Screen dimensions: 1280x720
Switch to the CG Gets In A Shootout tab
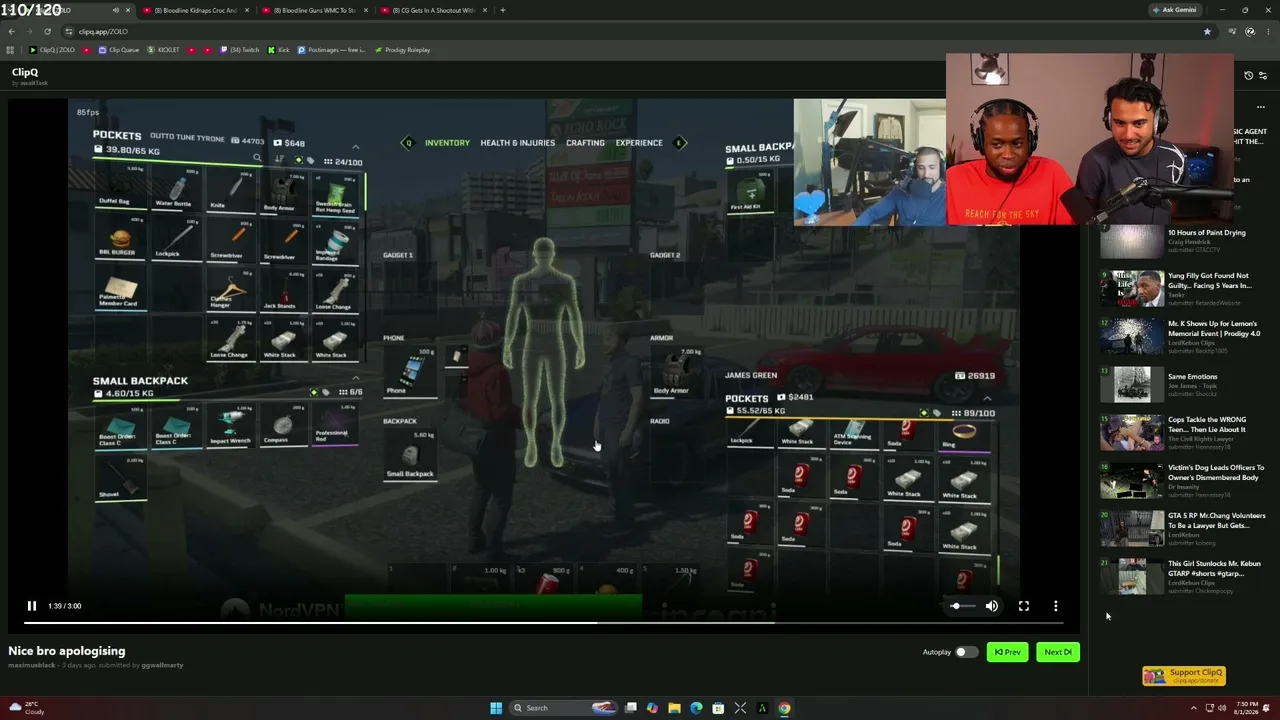[x=433, y=10]
